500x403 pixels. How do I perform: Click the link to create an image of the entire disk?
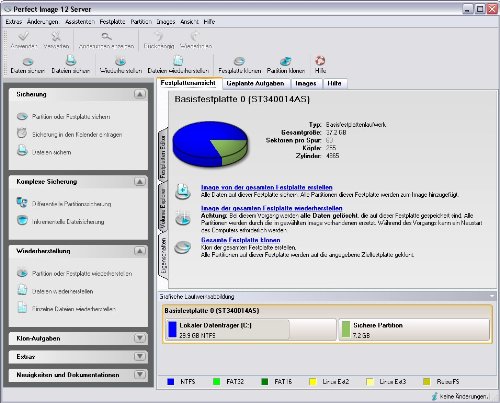(x=267, y=187)
